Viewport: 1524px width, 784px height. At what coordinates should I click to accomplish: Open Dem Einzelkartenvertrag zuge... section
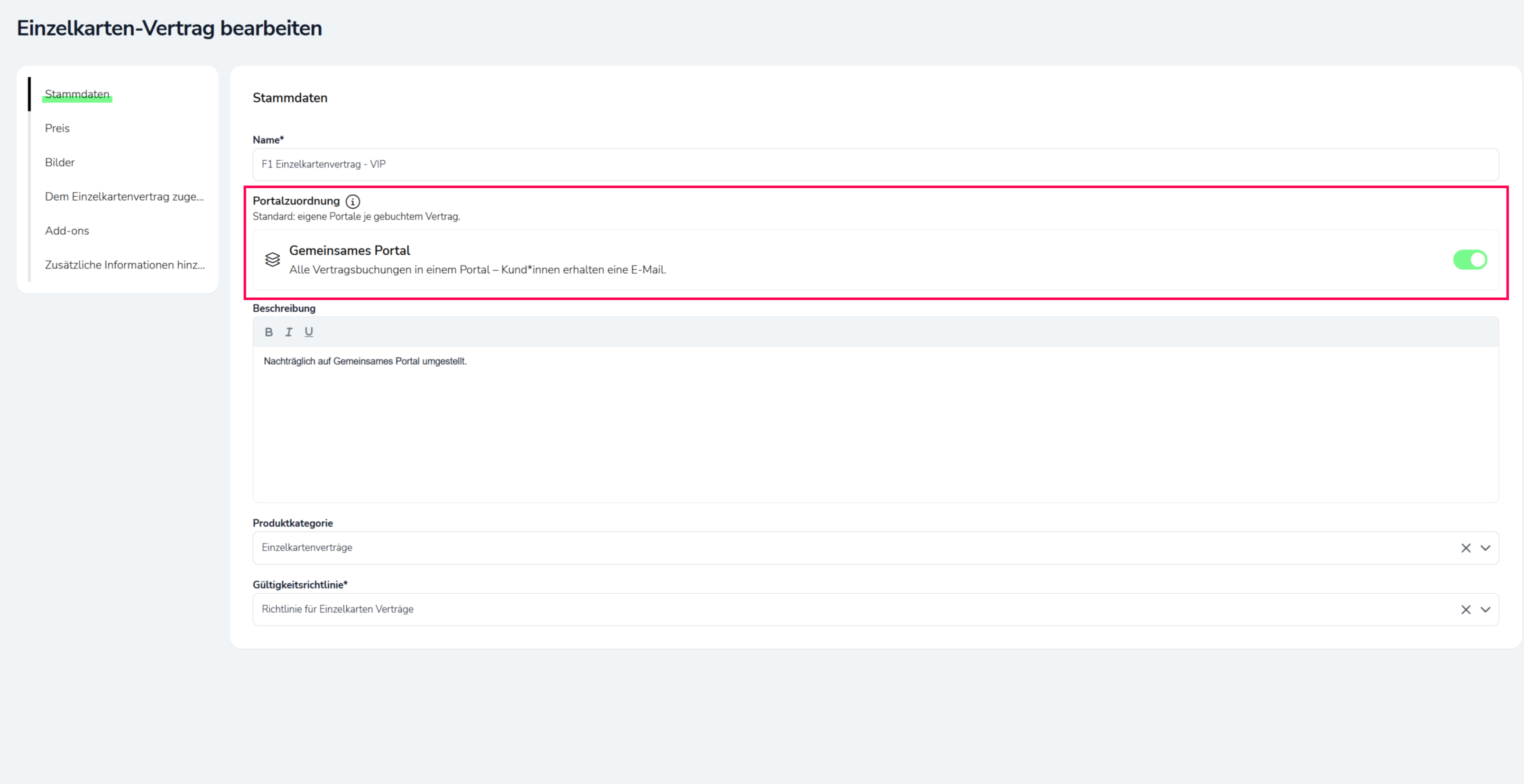[x=124, y=197]
